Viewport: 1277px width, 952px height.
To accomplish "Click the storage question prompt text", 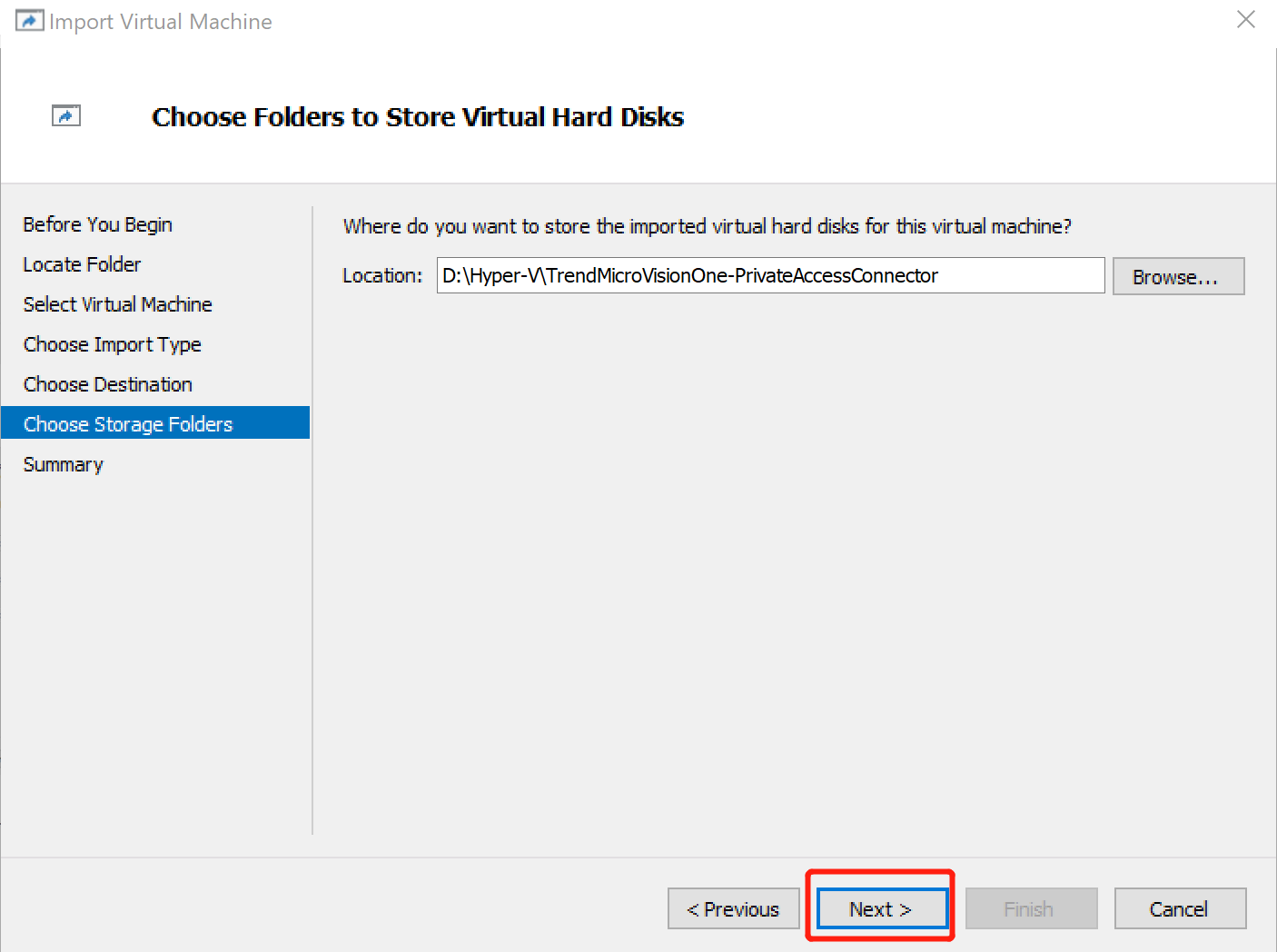I will tap(707, 226).
